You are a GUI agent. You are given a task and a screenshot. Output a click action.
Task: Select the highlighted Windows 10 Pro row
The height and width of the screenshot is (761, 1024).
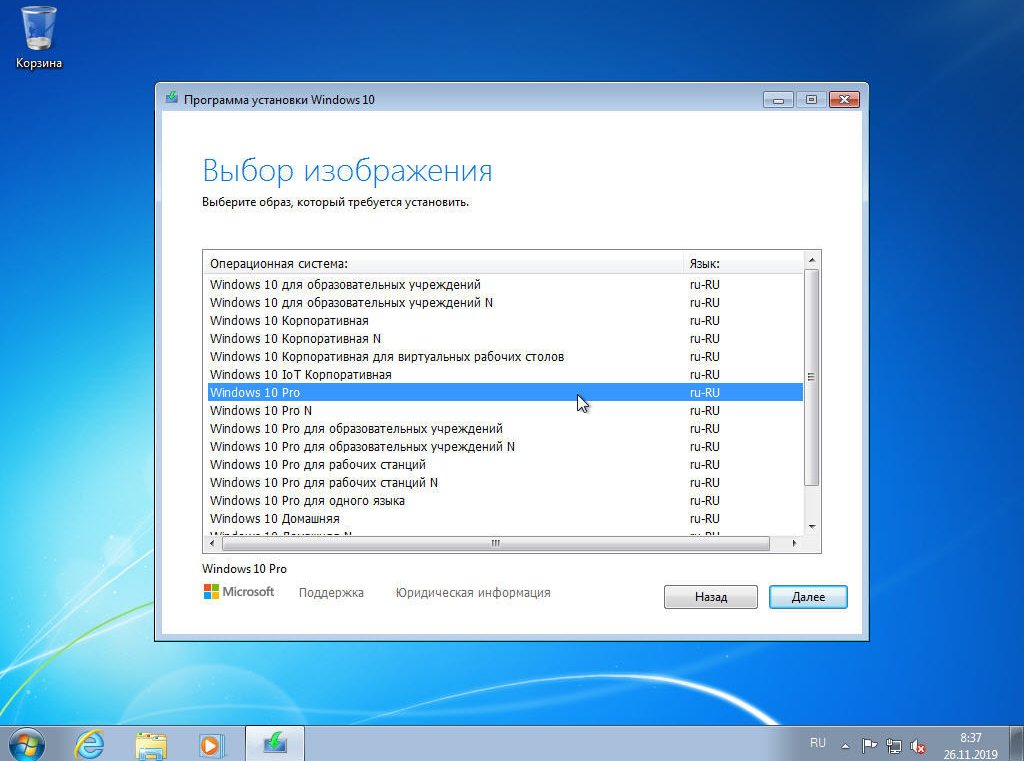[x=505, y=393]
